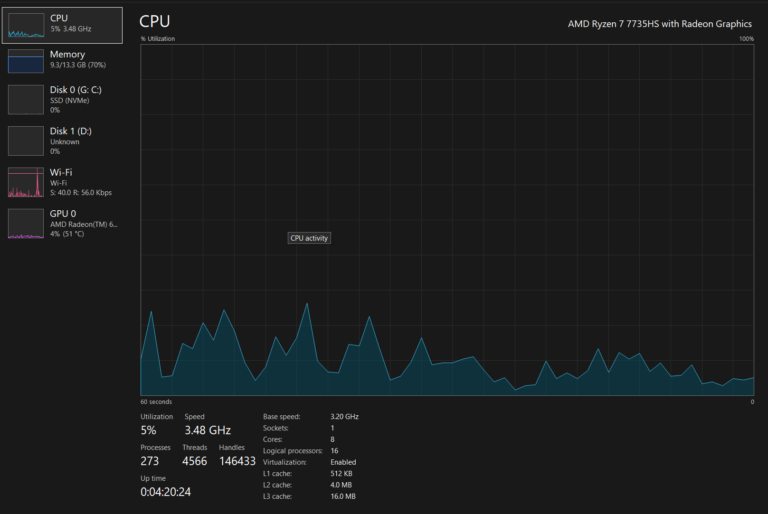Click the processor name 'AMD Ryzen 7 7735HS with Radeon Graphics'
The height and width of the screenshot is (514, 768).
click(659, 24)
